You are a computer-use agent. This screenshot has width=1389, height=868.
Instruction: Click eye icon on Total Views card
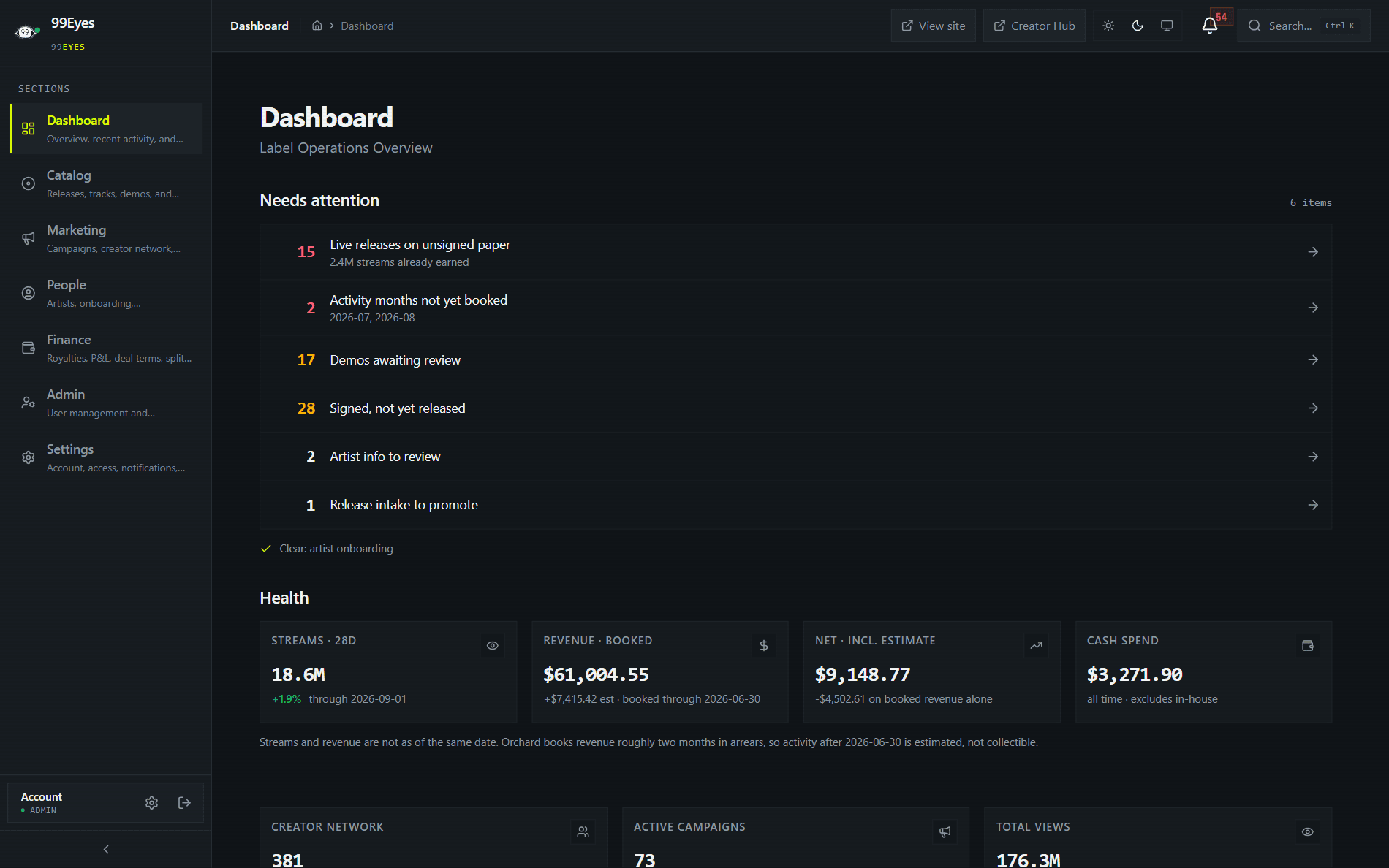pyautogui.click(x=1307, y=831)
